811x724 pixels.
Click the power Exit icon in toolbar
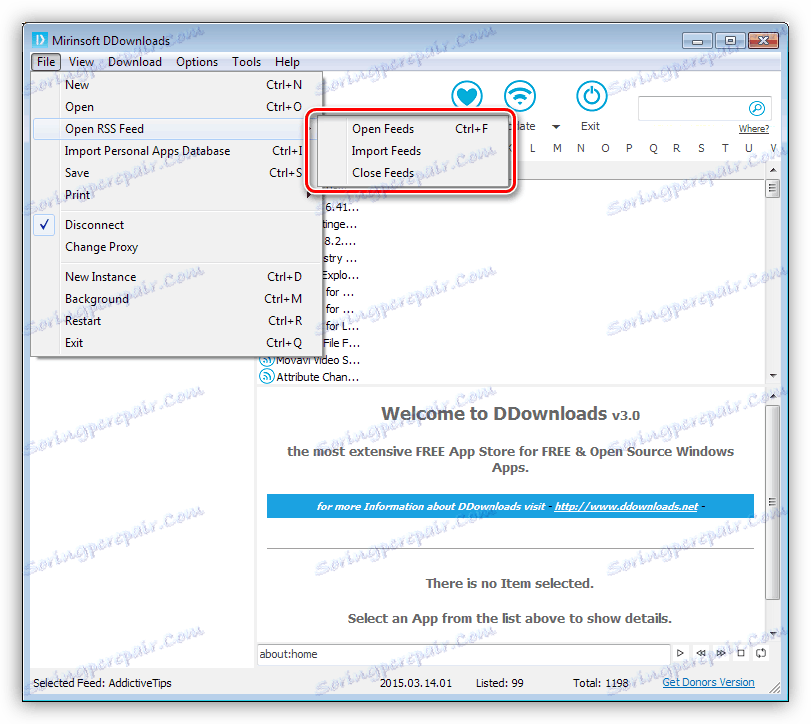(x=591, y=96)
